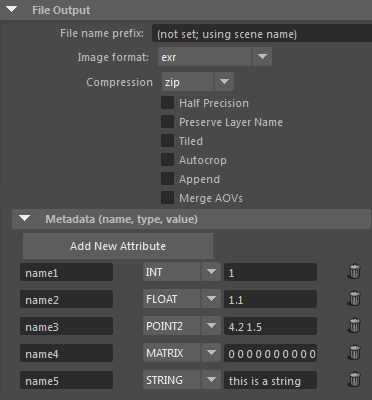The height and width of the screenshot is (400, 372).
Task: Toggle the Tiled checkbox
Action: [x=167, y=141]
